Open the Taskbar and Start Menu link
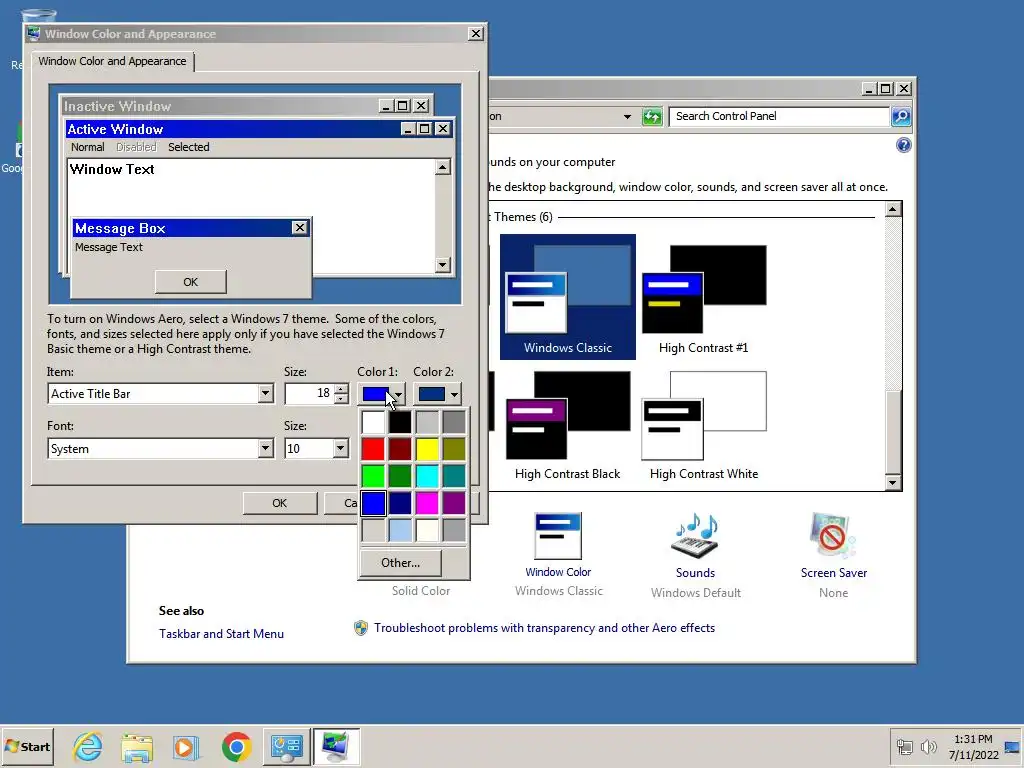The height and width of the screenshot is (768, 1024). (221, 633)
